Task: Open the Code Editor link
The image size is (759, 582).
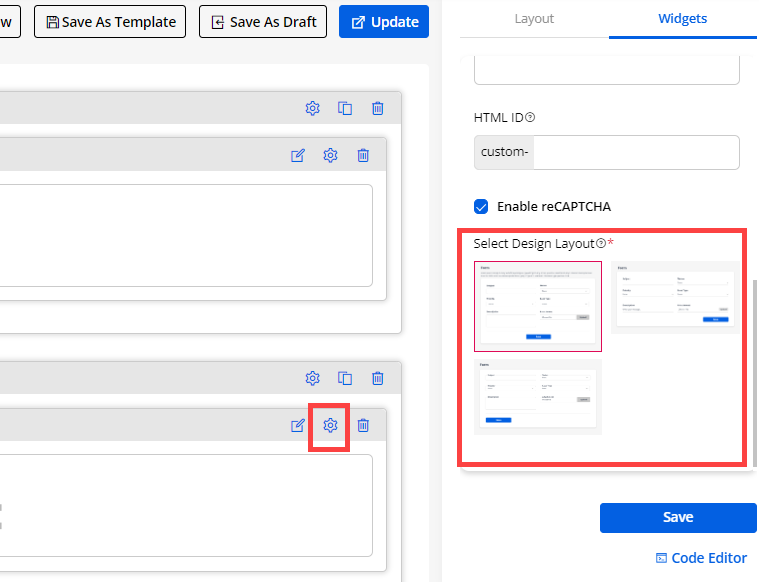Action: [701, 558]
